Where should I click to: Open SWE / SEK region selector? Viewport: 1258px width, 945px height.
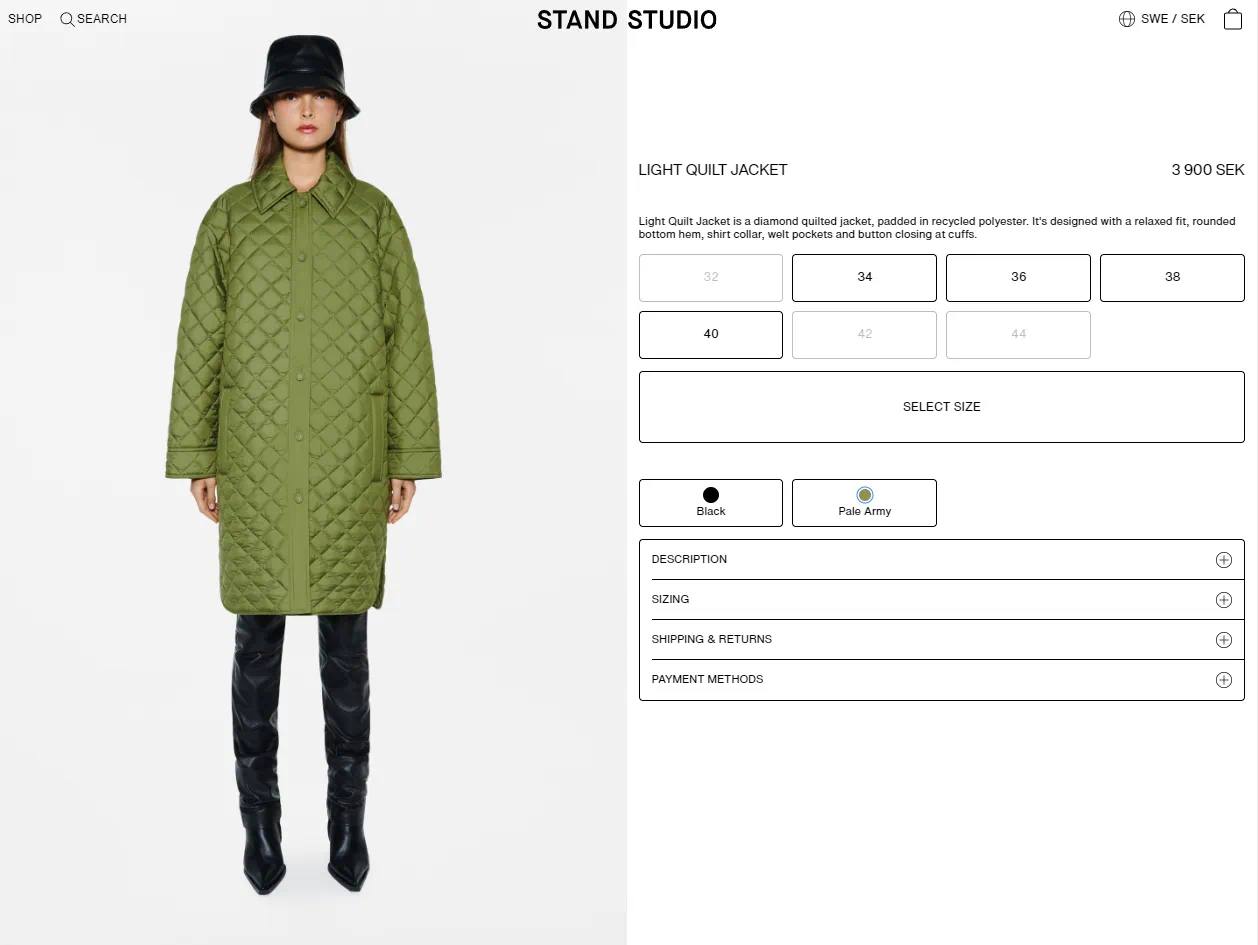(x=1173, y=19)
